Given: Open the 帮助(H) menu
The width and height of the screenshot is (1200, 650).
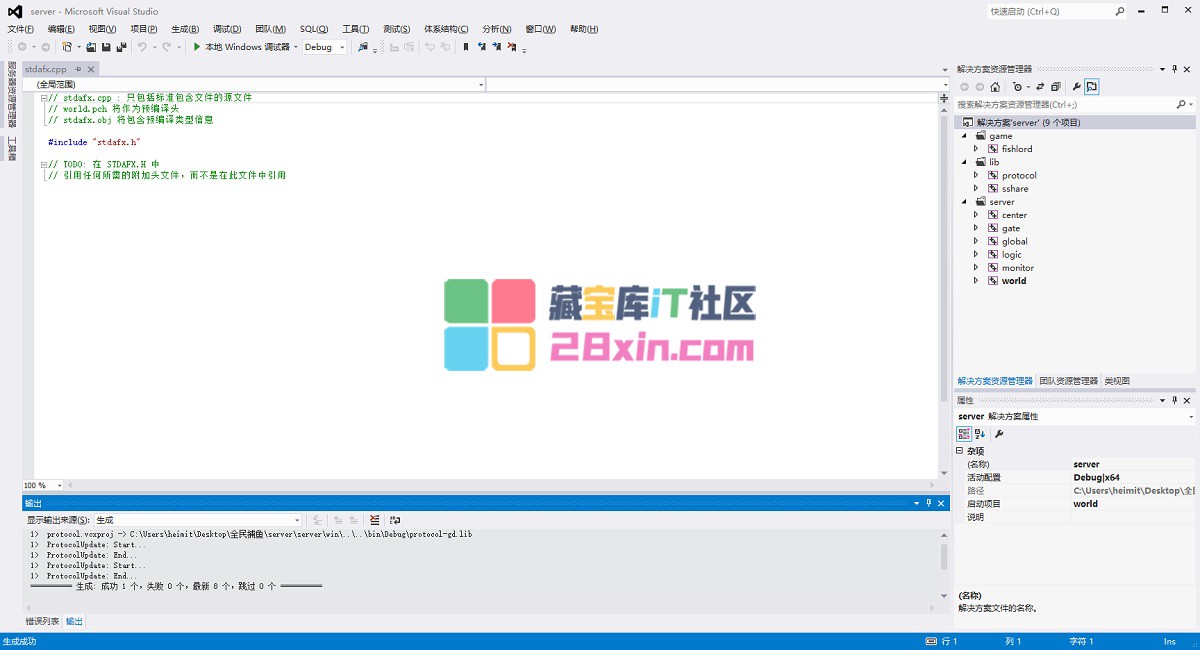Looking at the screenshot, I should (584, 29).
